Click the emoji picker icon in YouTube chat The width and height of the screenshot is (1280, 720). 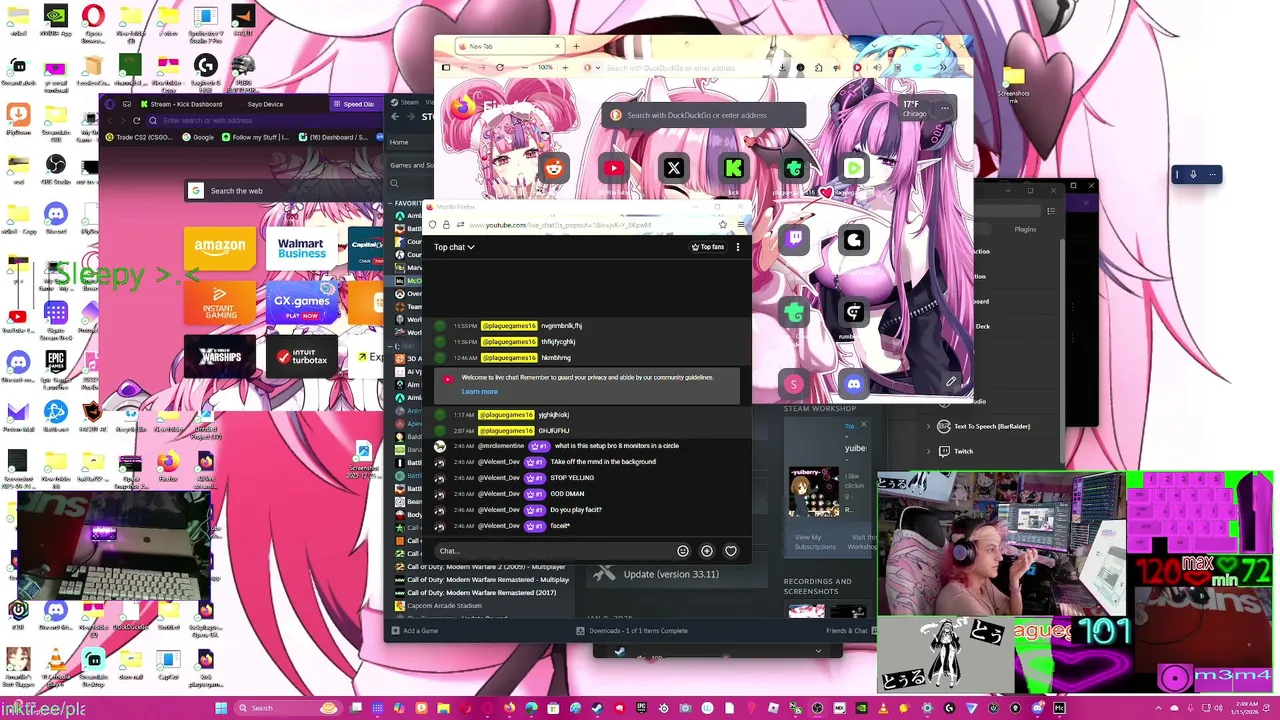[x=683, y=551]
